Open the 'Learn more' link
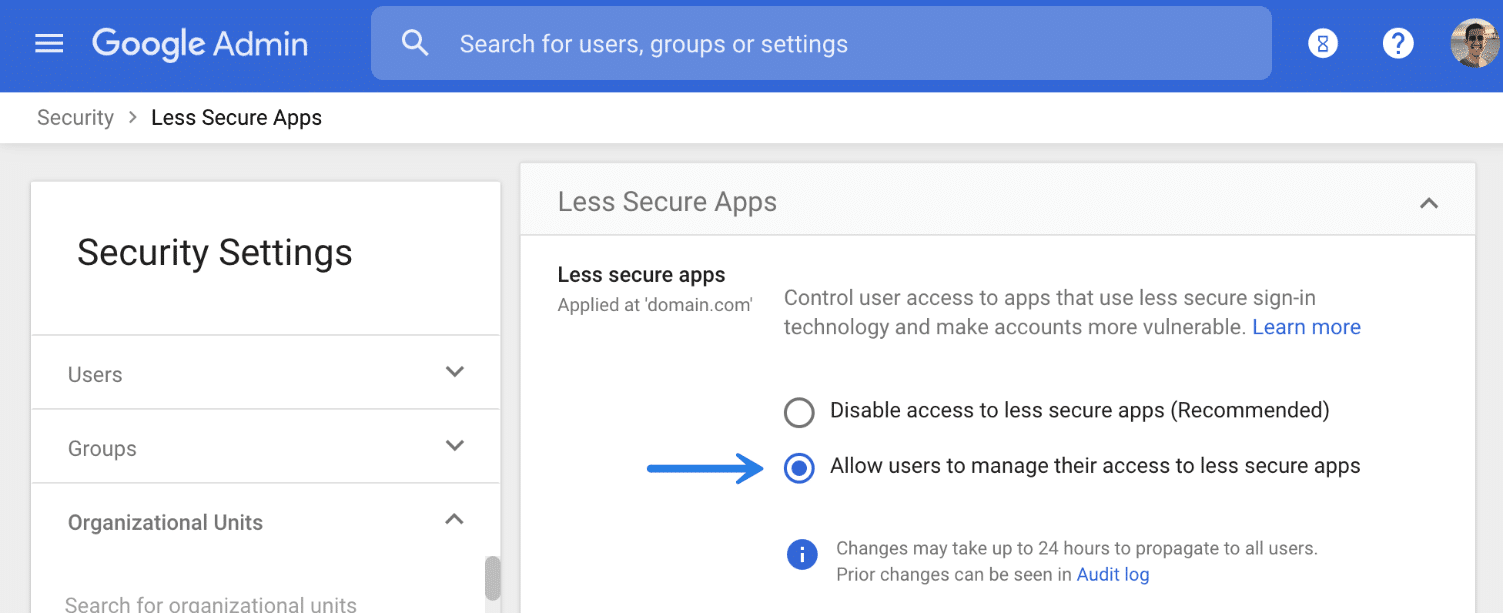Viewport: 1503px width, 613px height. (1306, 326)
